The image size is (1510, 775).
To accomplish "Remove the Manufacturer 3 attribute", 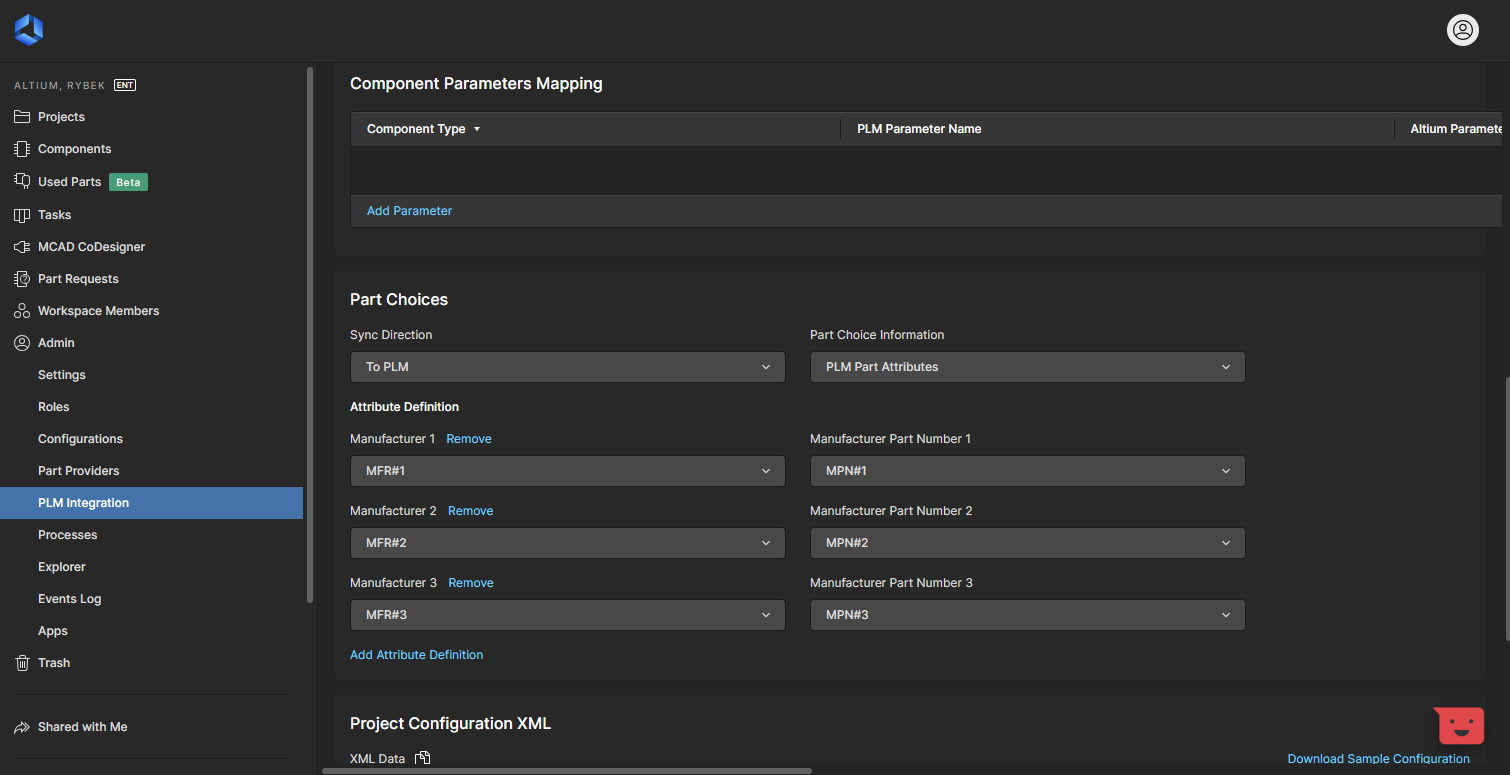I will point(471,583).
